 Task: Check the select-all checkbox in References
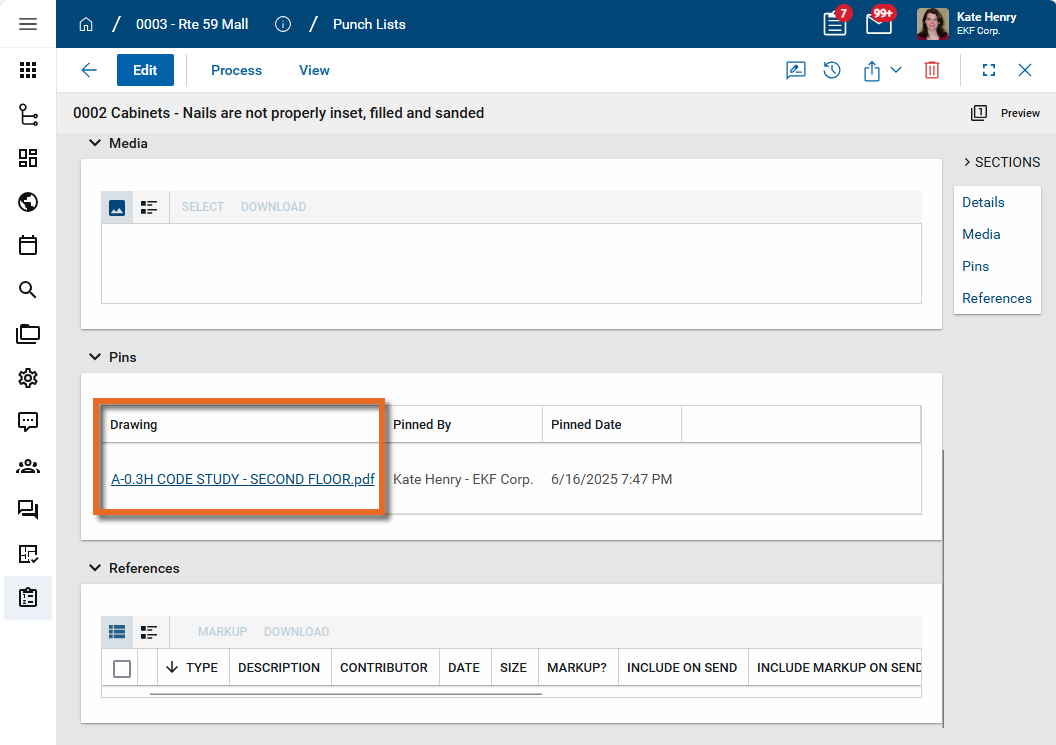(122, 668)
